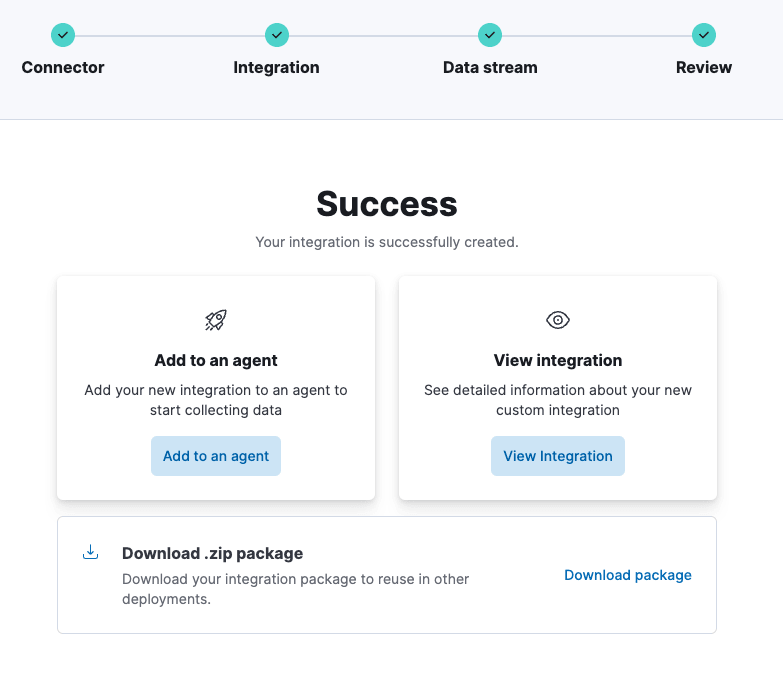Click the eye icon above View integration

[558, 320]
